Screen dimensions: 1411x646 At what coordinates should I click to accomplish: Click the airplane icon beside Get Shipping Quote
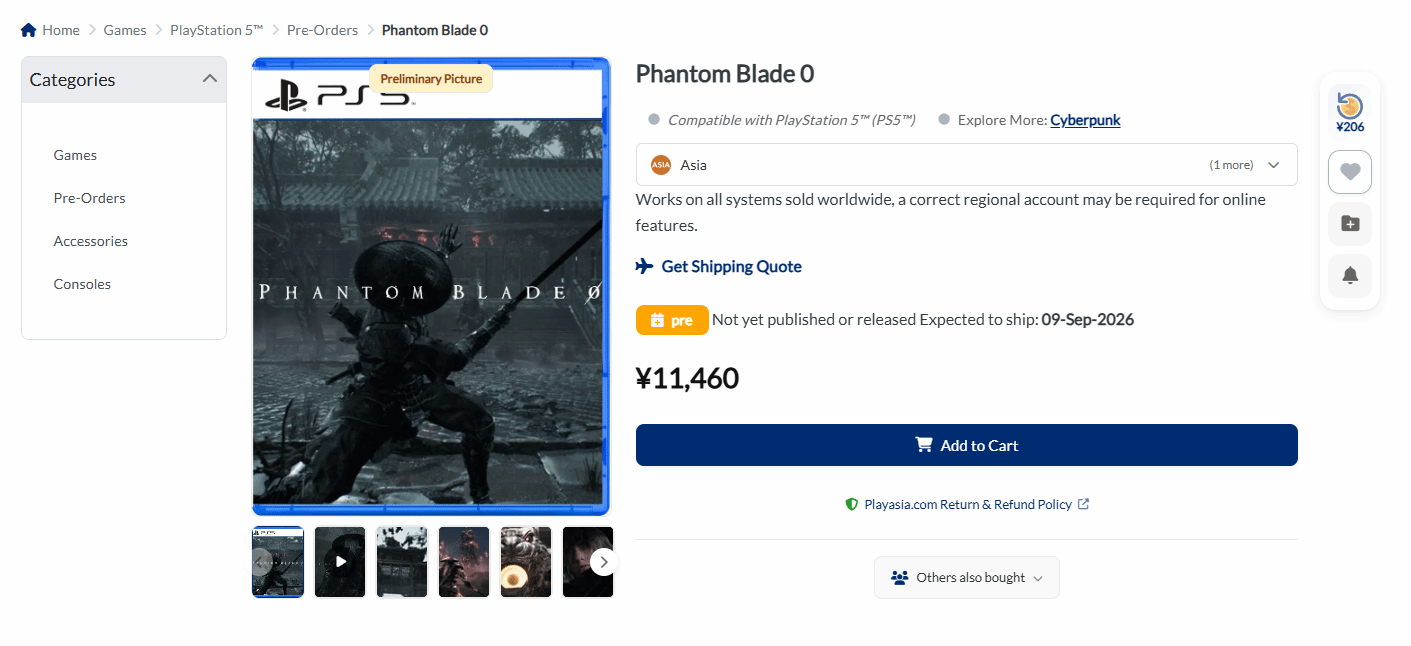click(645, 266)
